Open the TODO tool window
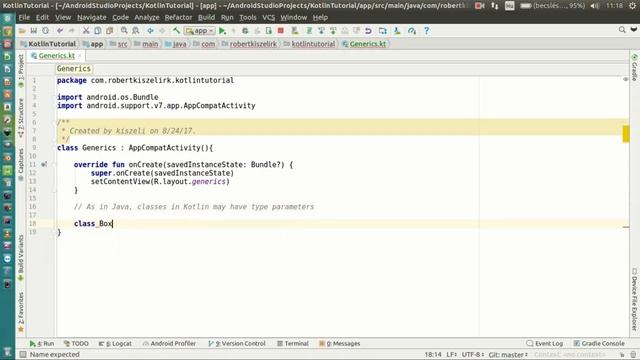 (76, 344)
